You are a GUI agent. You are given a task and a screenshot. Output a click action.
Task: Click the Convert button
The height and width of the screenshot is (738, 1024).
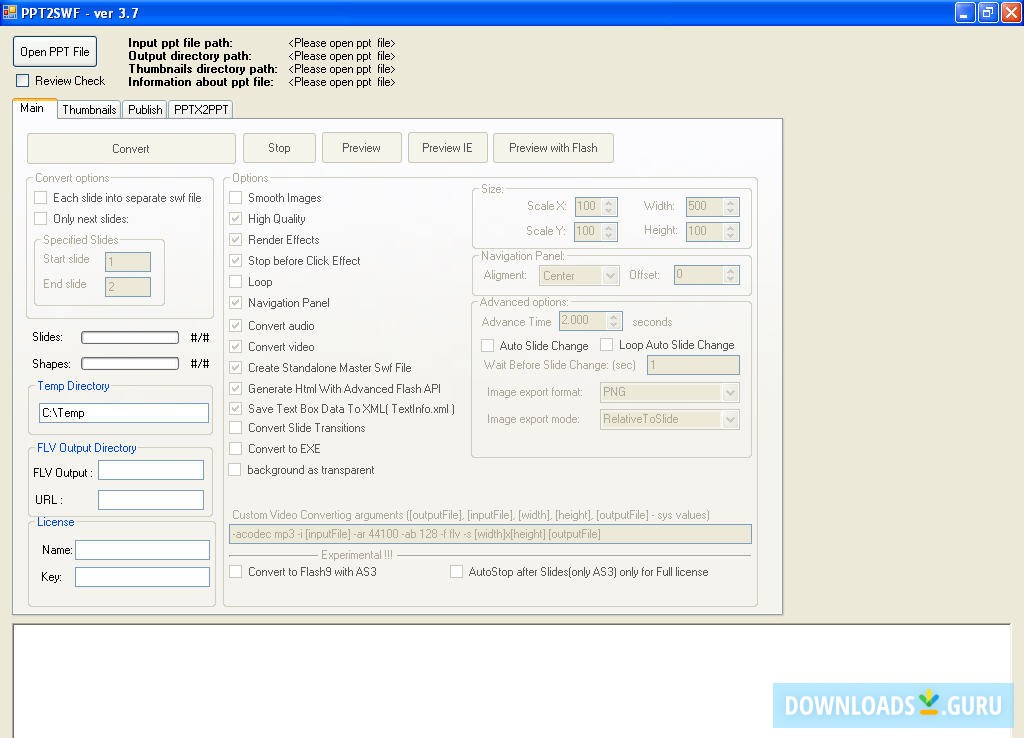click(130, 147)
